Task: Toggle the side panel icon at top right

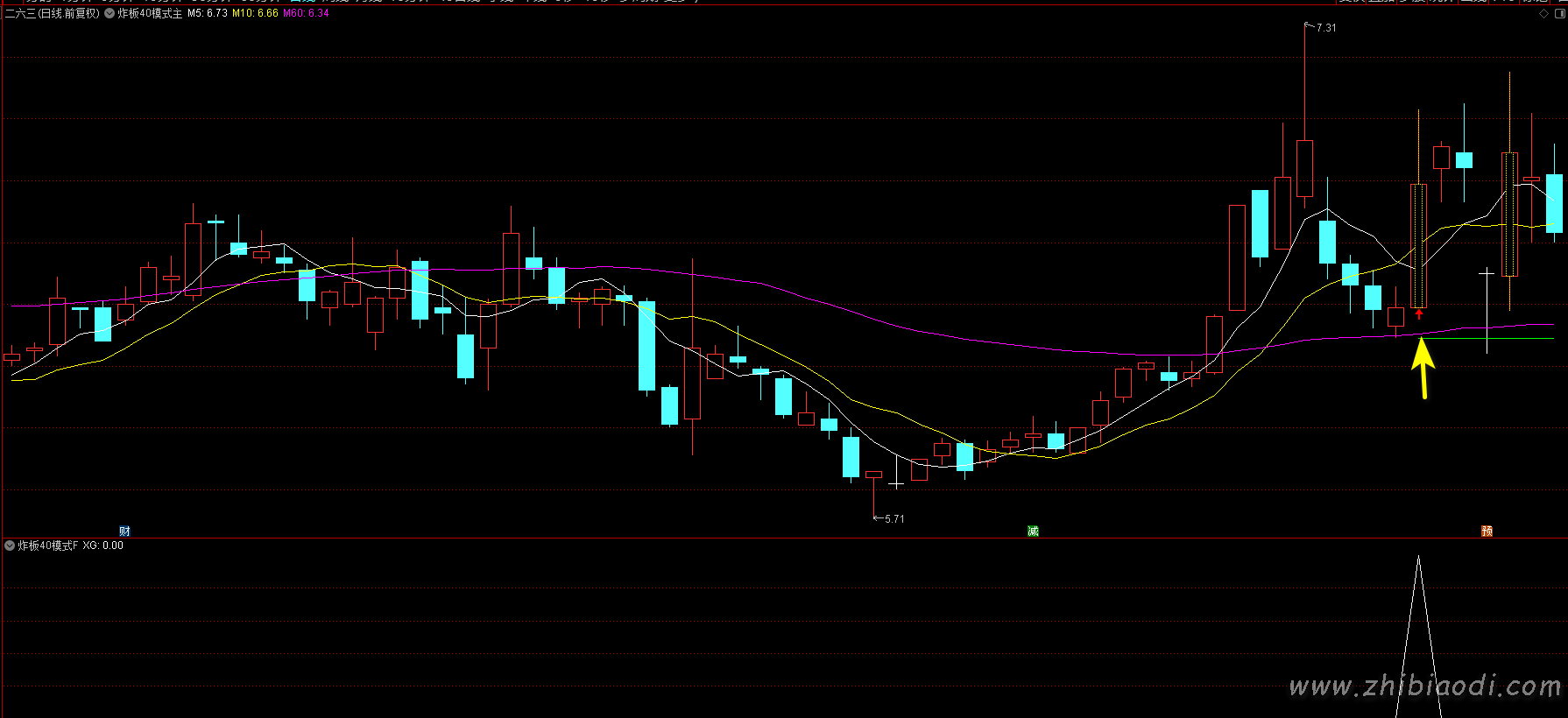Action: (x=1558, y=13)
